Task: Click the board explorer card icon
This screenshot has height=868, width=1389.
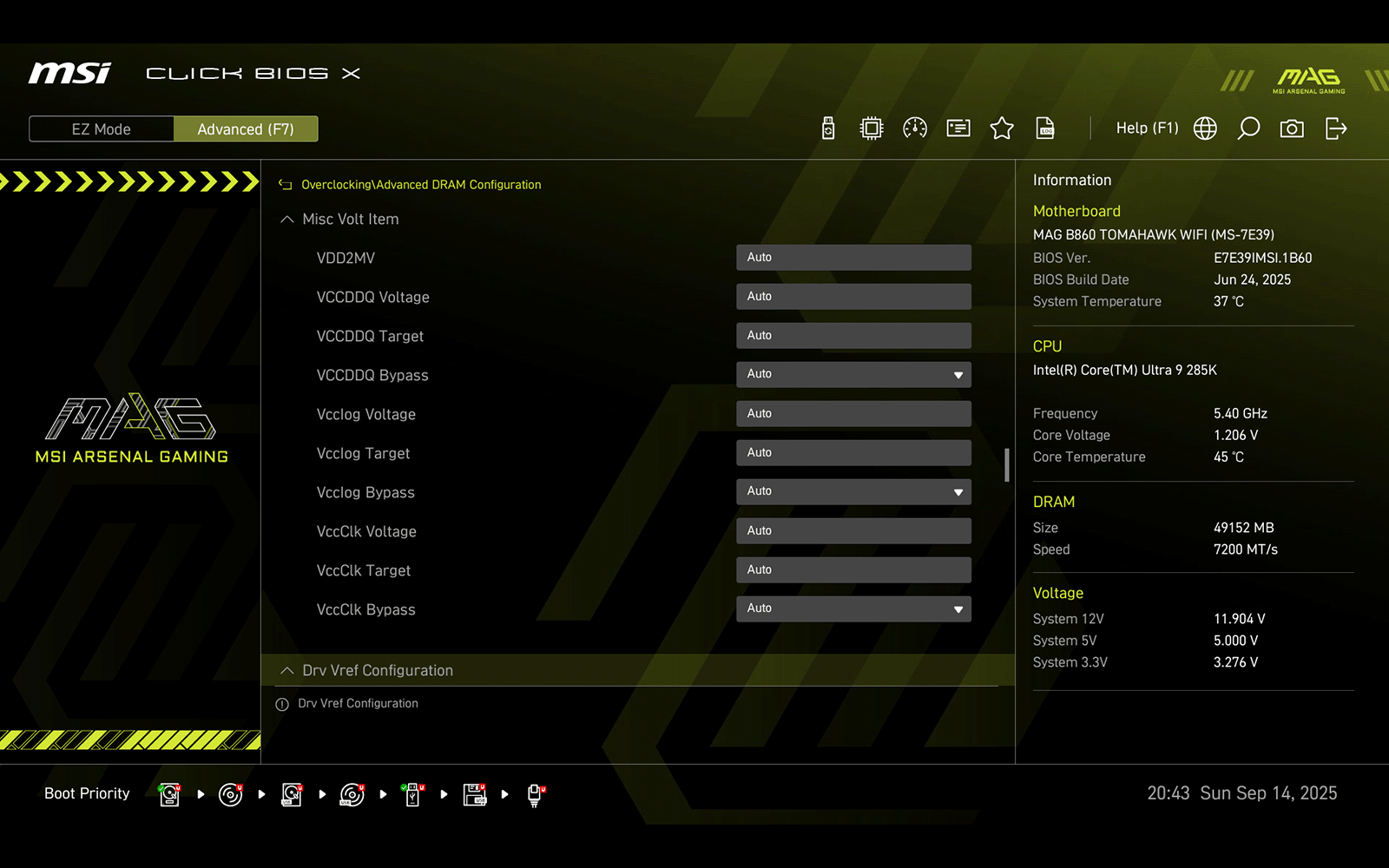Action: click(x=958, y=128)
